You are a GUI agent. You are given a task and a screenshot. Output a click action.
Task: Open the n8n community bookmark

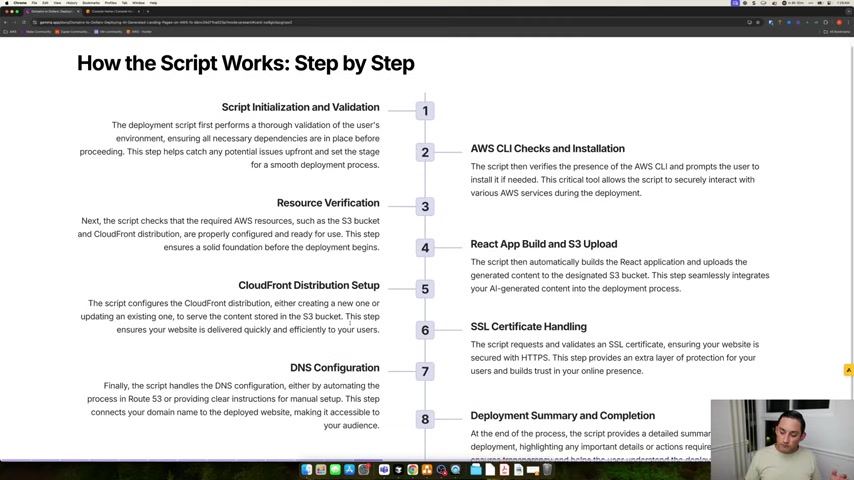108,32
